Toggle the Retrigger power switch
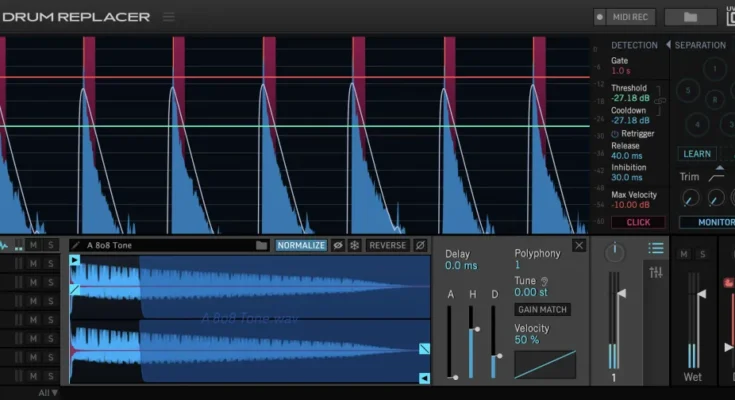 coord(615,134)
